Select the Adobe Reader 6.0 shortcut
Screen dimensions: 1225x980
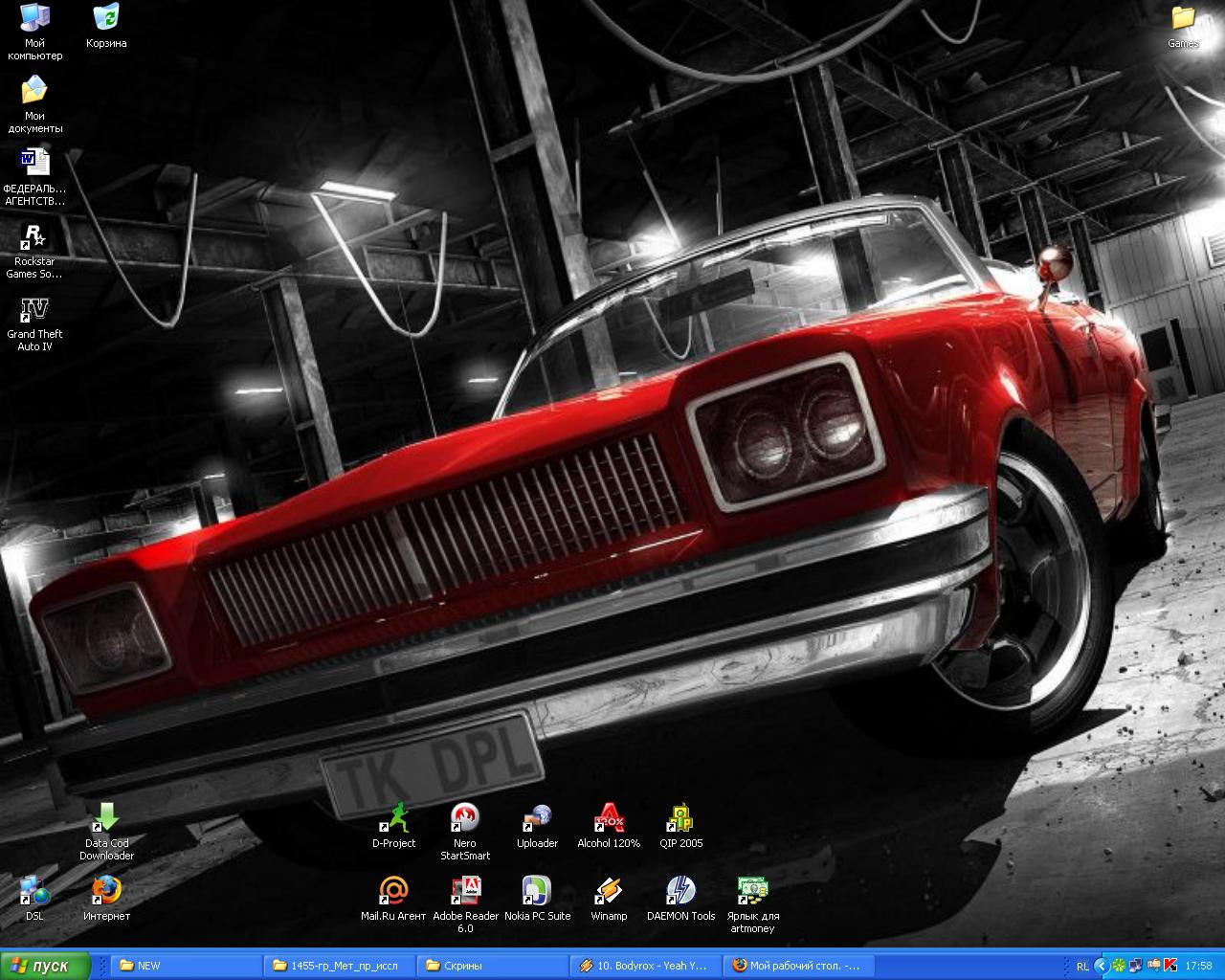pyautogui.click(x=465, y=892)
